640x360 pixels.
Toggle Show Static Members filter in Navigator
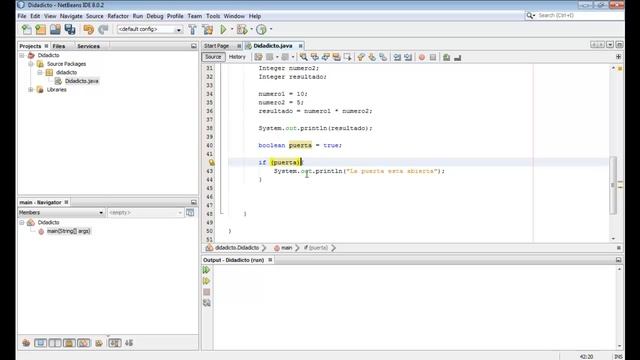55,343
